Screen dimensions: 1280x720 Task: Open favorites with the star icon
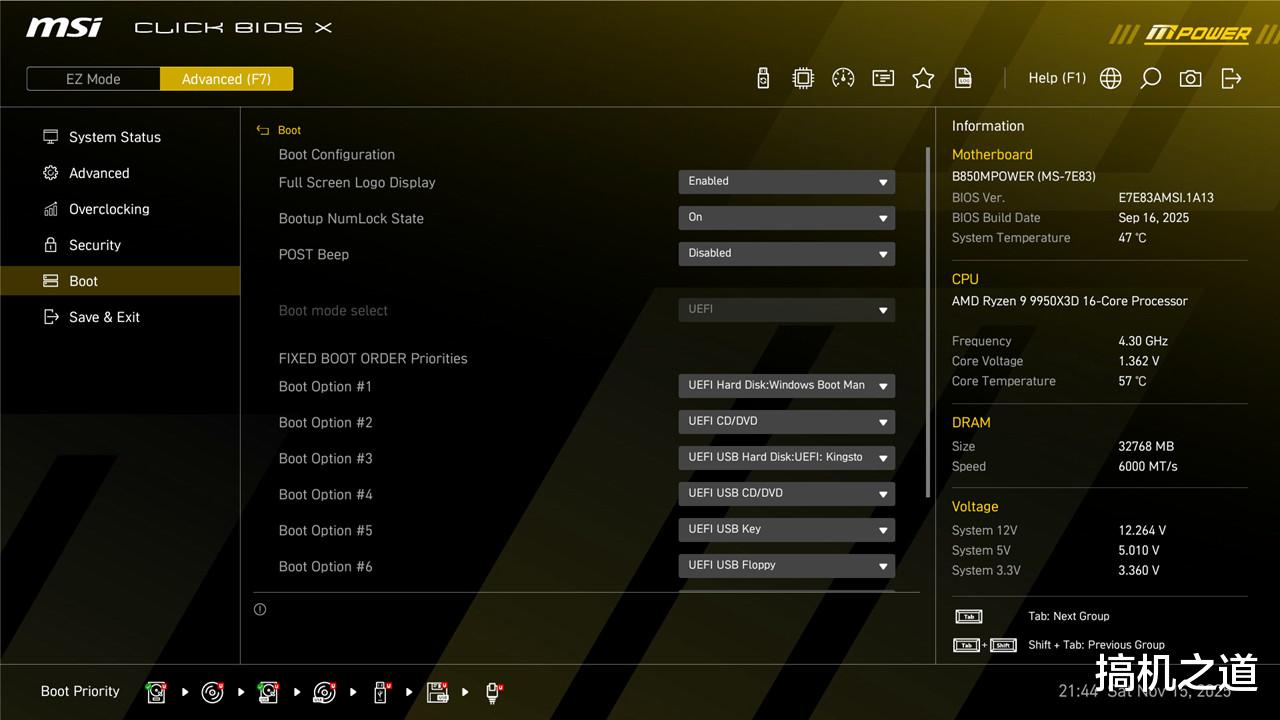[923, 78]
